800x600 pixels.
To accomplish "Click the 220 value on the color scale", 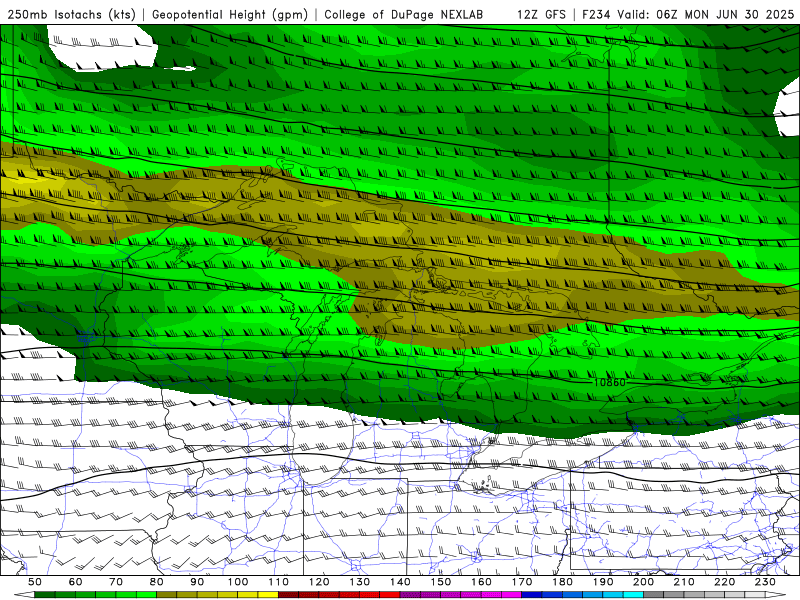I will point(724,582).
